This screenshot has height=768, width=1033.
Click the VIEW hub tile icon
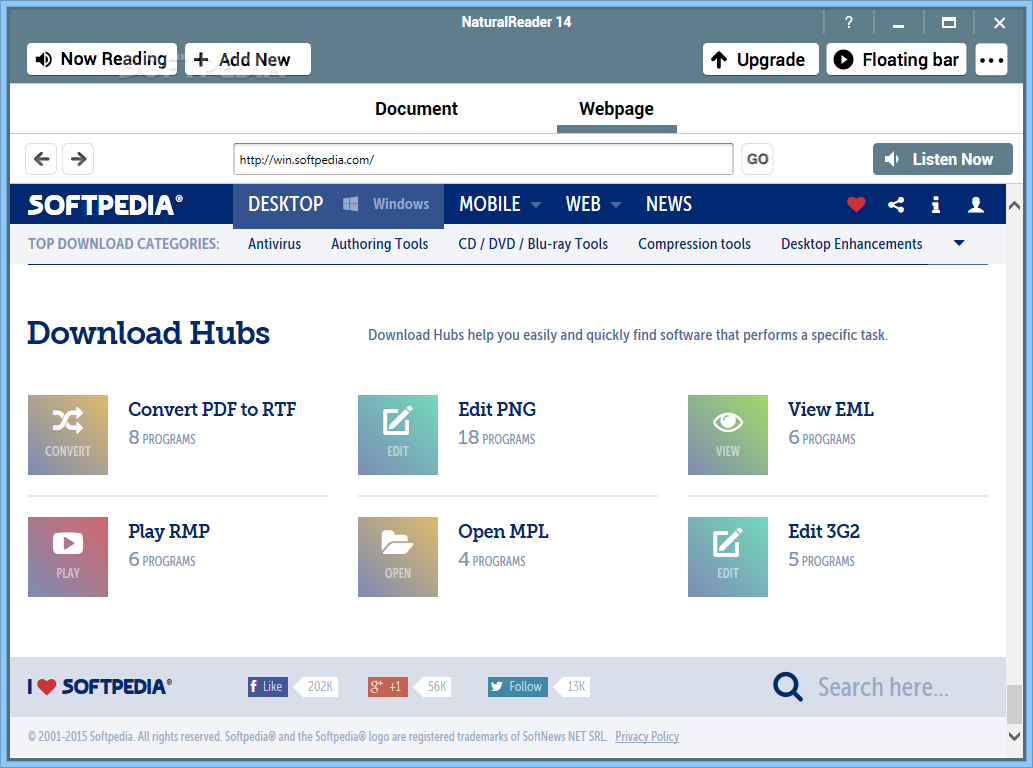coord(728,435)
